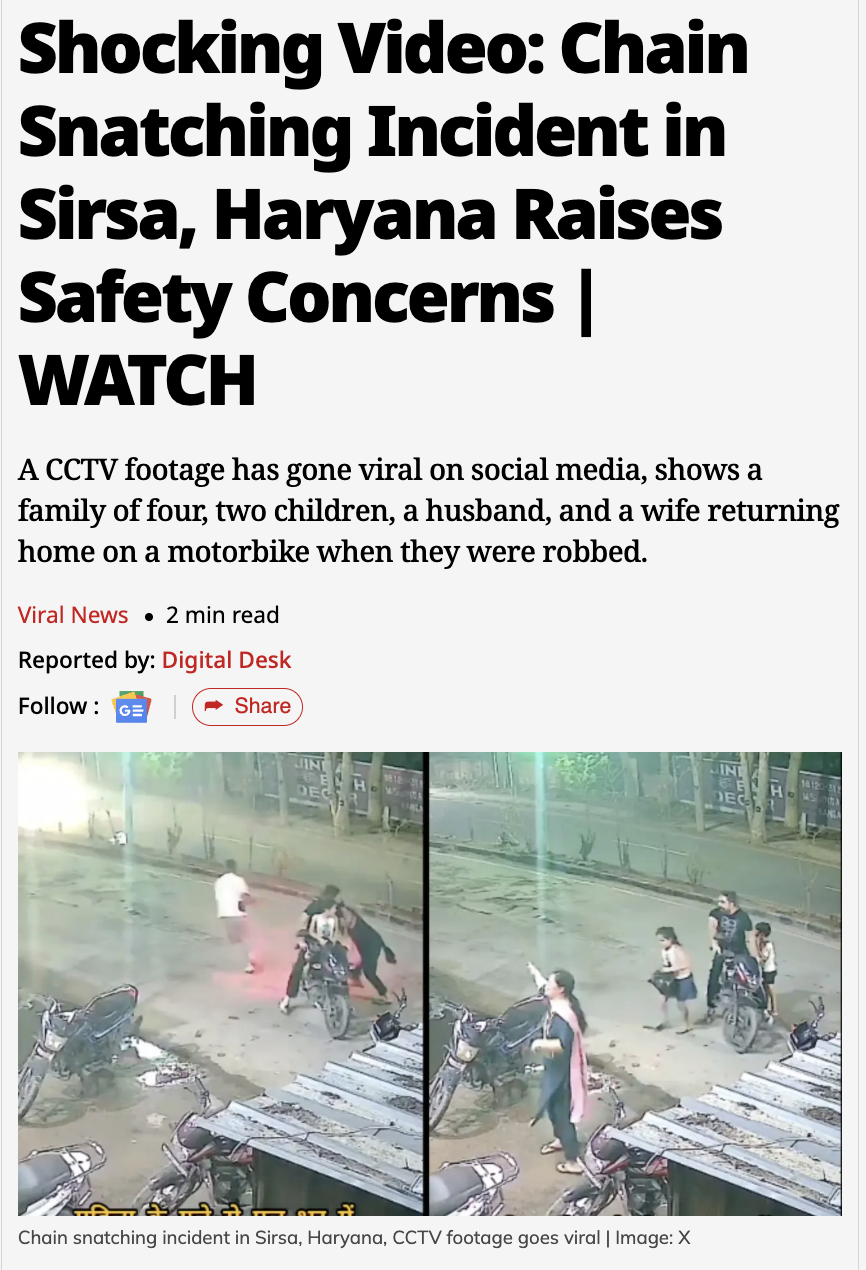866x1270 pixels.
Task: Click the 'Follow :' label
Action: point(58,706)
